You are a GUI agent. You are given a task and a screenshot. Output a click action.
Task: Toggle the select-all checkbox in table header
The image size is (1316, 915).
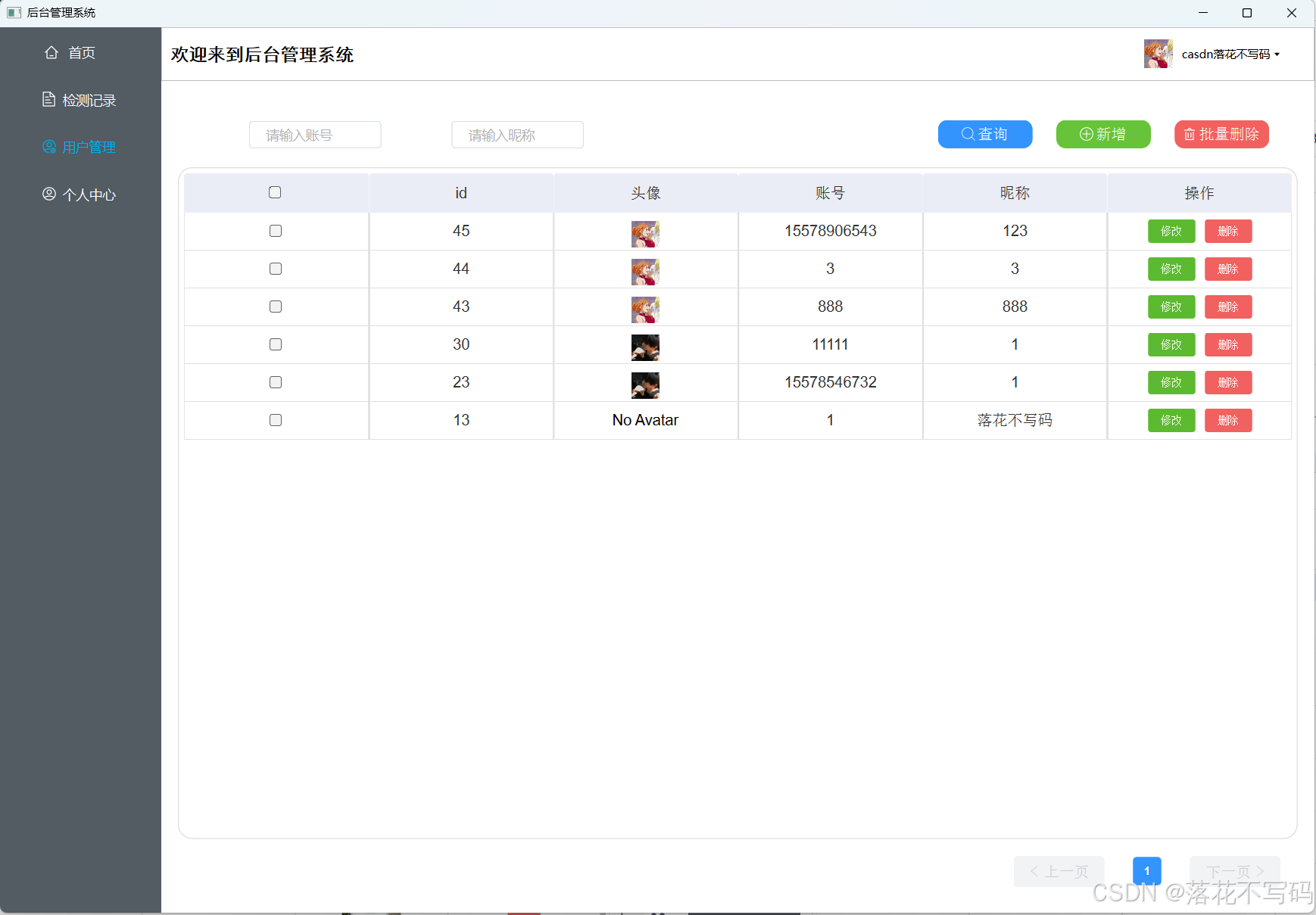tap(275, 192)
